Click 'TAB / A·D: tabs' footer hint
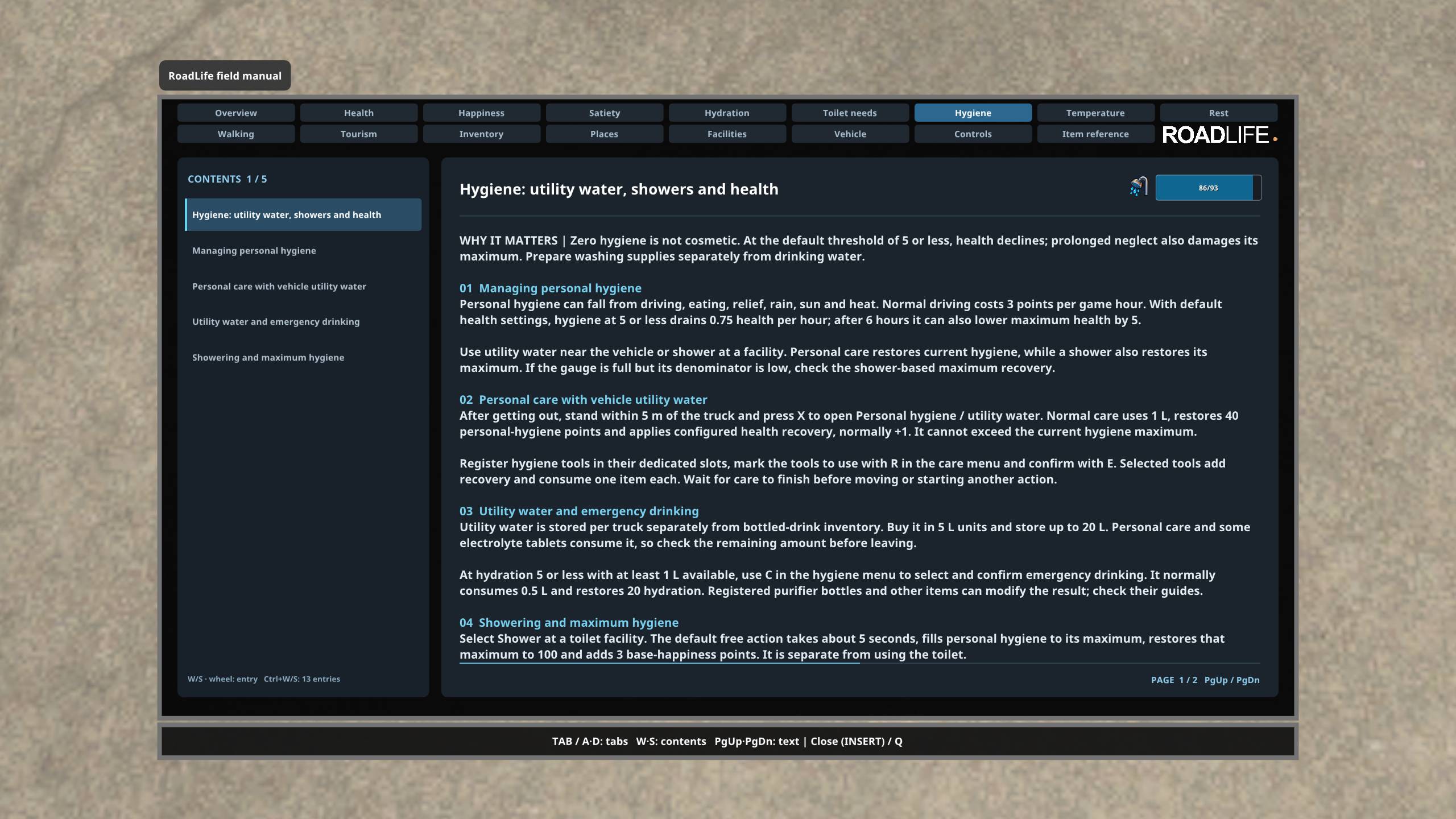This screenshot has height=819, width=1456. (x=590, y=741)
